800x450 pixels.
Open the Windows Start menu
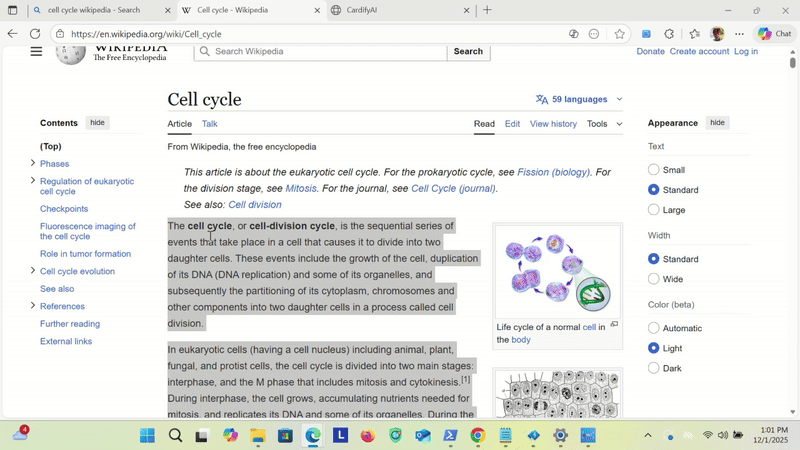(x=147, y=435)
